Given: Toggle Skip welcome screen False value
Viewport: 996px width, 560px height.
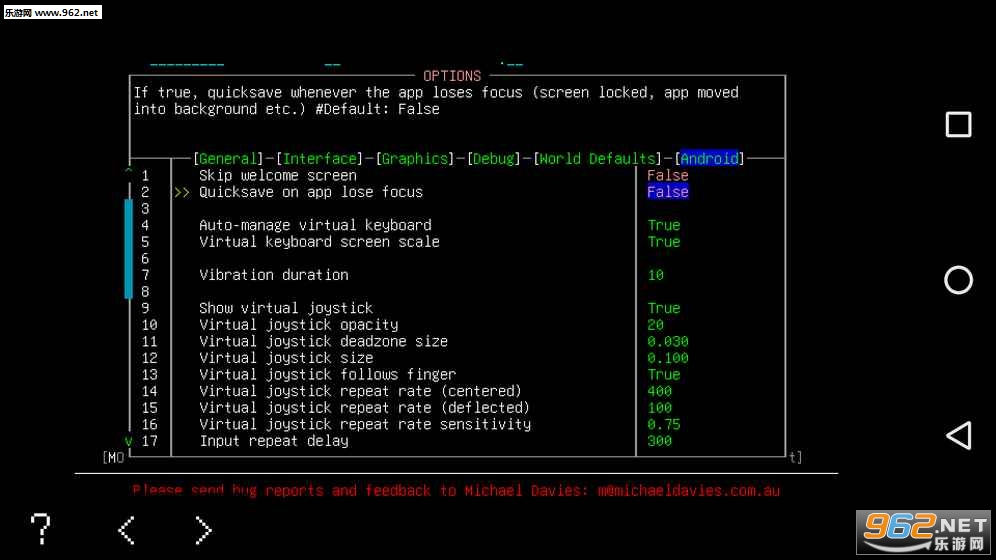Looking at the screenshot, I should (x=667, y=175).
